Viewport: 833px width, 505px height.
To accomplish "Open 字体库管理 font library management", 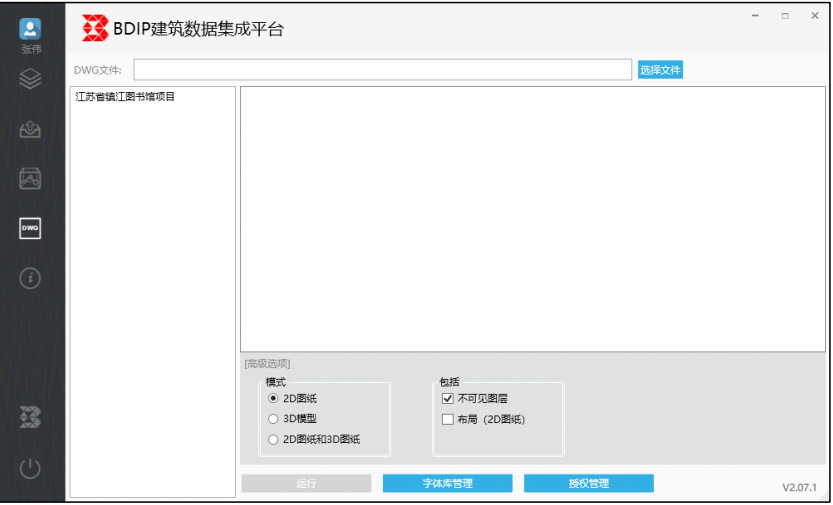I will tap(448, 483).
